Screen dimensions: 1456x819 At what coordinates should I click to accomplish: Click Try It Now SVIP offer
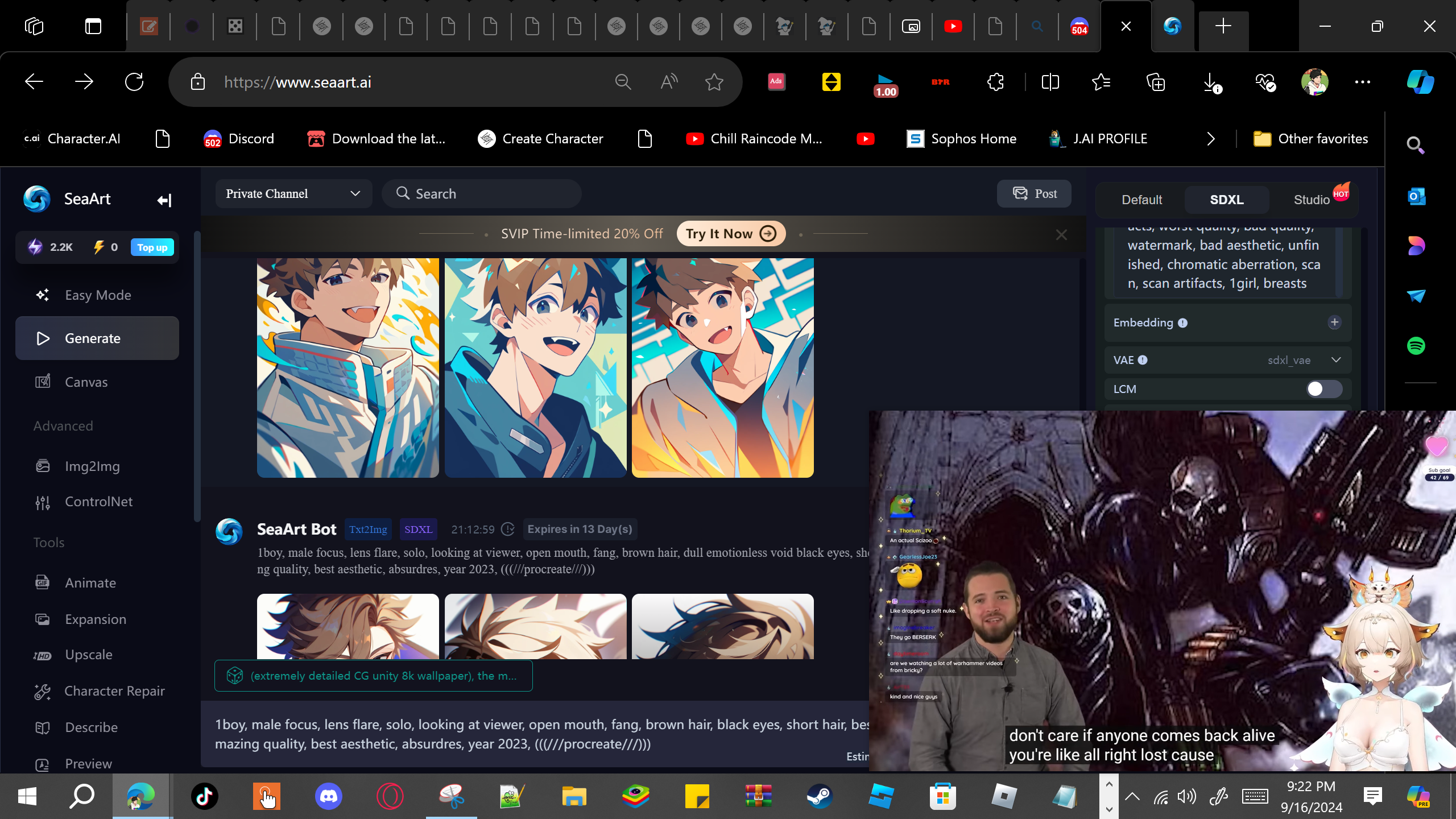coord(731,234)
